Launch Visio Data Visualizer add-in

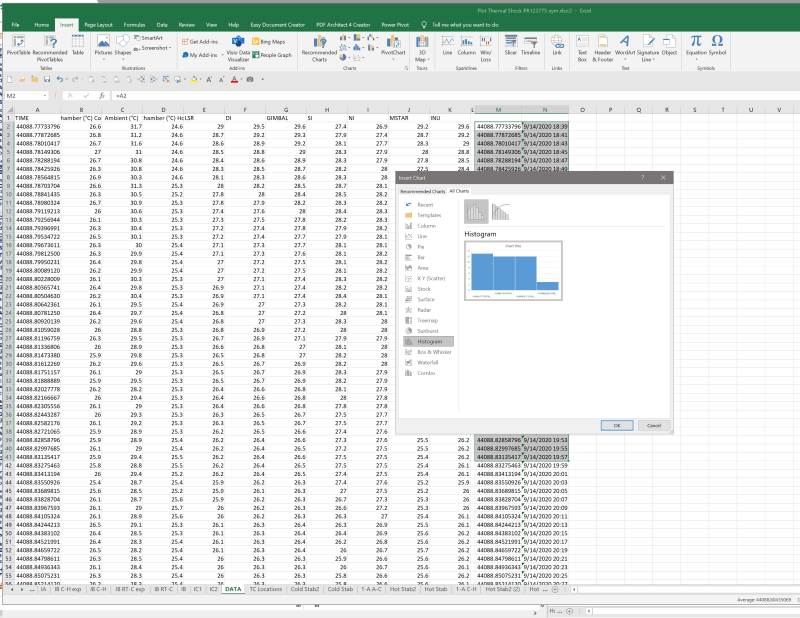point(238,48)
